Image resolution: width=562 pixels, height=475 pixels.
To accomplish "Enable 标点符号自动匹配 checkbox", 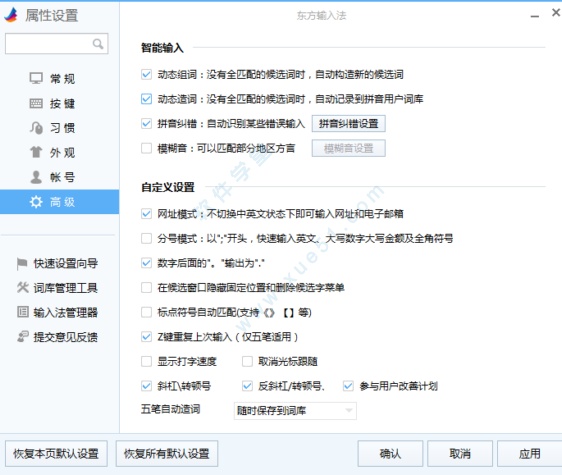I will [x=146, y=312].
